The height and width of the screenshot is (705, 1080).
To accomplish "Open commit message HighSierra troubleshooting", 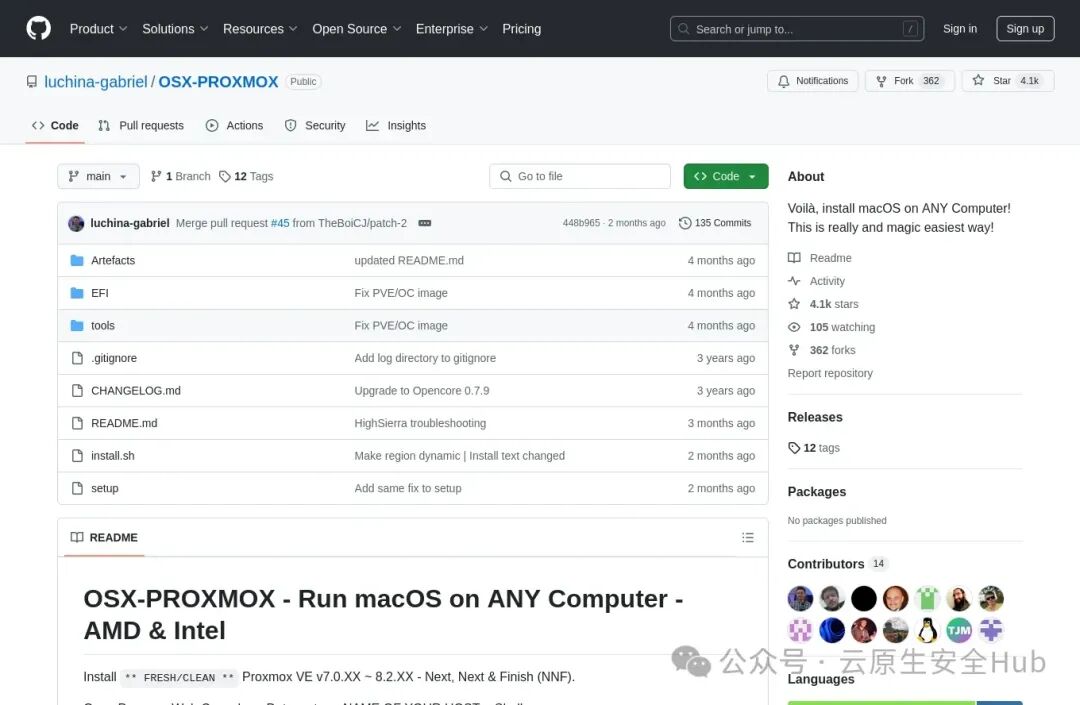I will tap(420, 423).
